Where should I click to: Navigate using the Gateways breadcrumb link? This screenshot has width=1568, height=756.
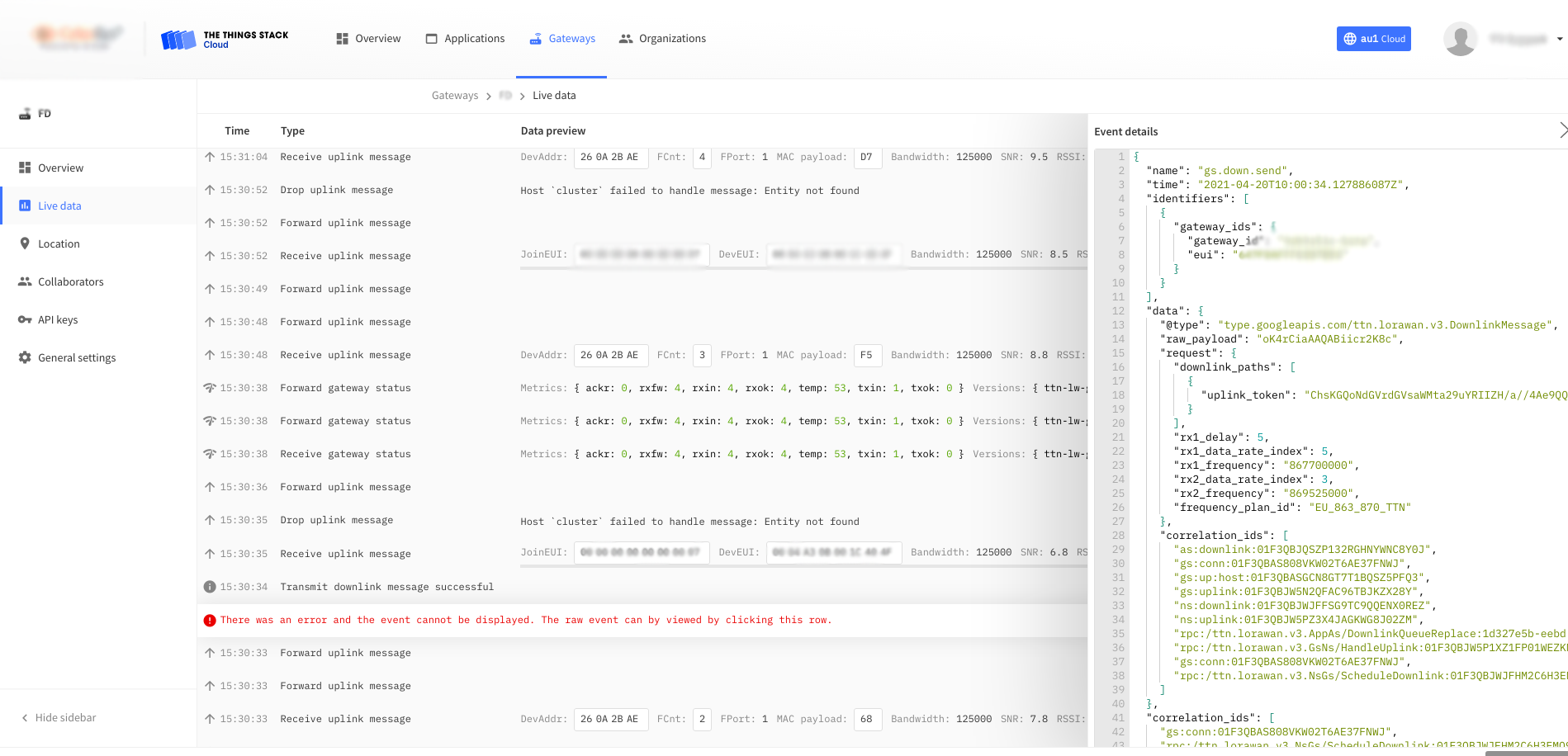pos(455,95)
